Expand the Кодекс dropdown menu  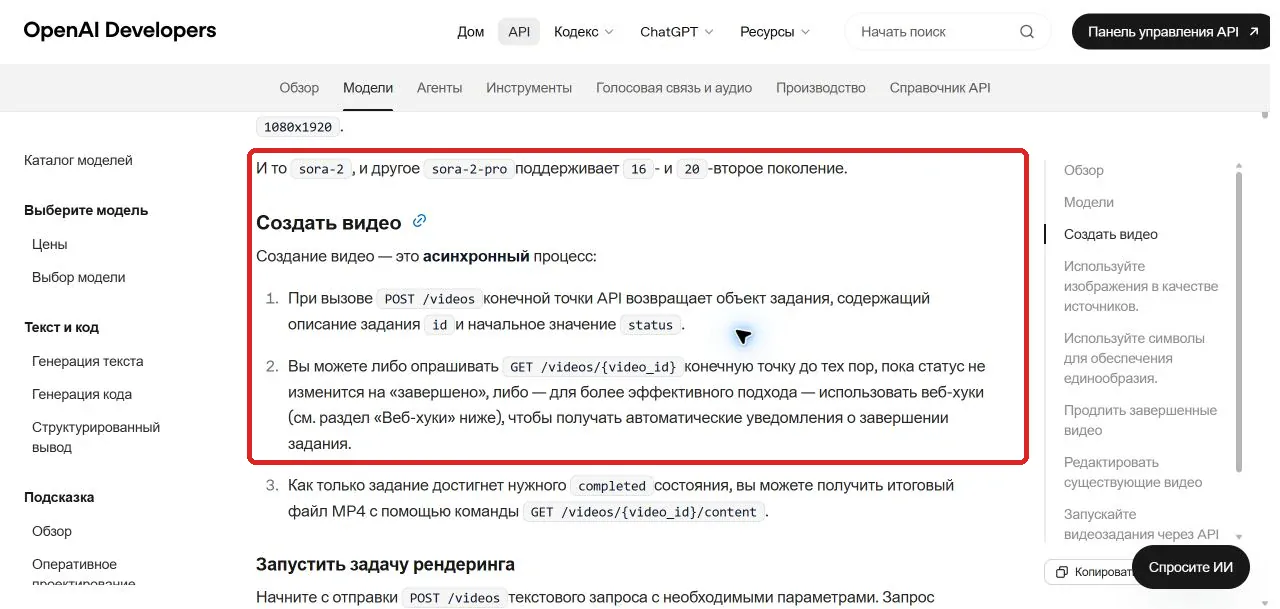pyautogui.click(x=584, y=32)
